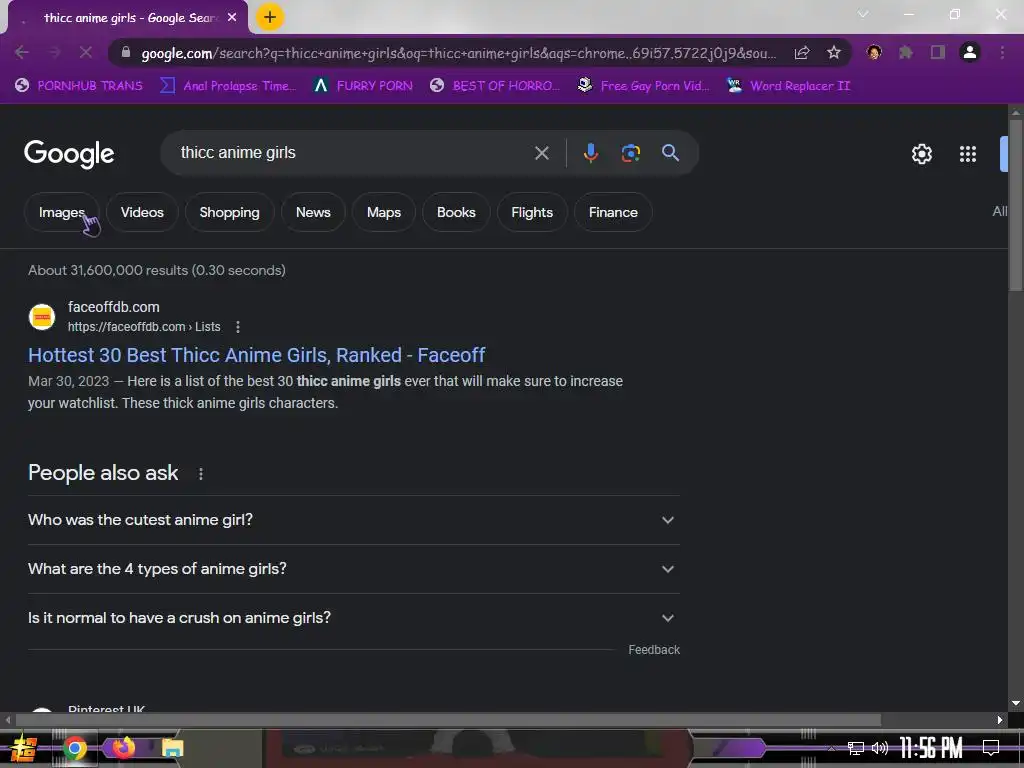Expand 'Who was the cutest anime girl?'
The height and width of the screenshot is (768, 1024).
click(x=353, y=520)
